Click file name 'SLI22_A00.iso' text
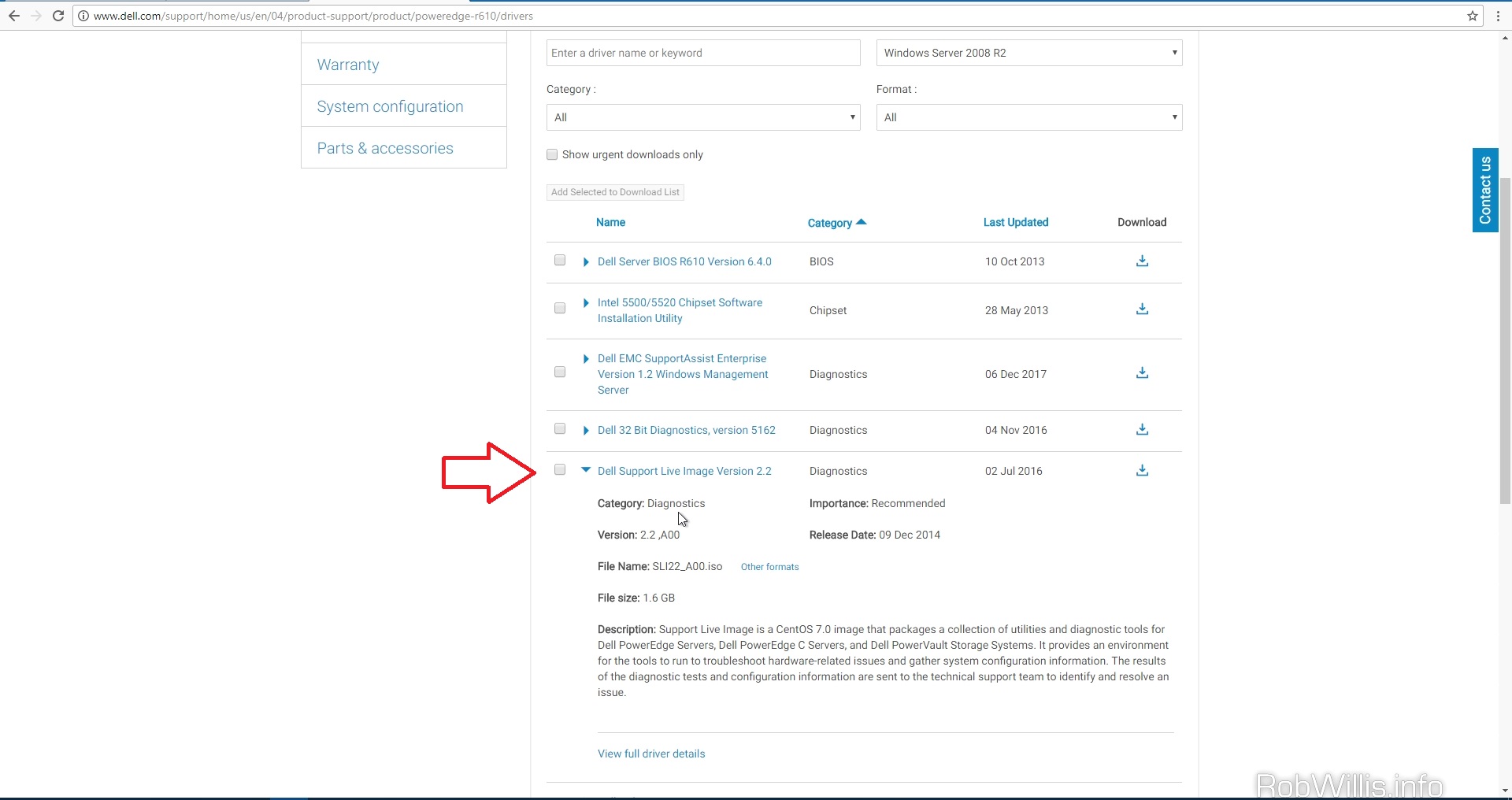 (687, 566)
